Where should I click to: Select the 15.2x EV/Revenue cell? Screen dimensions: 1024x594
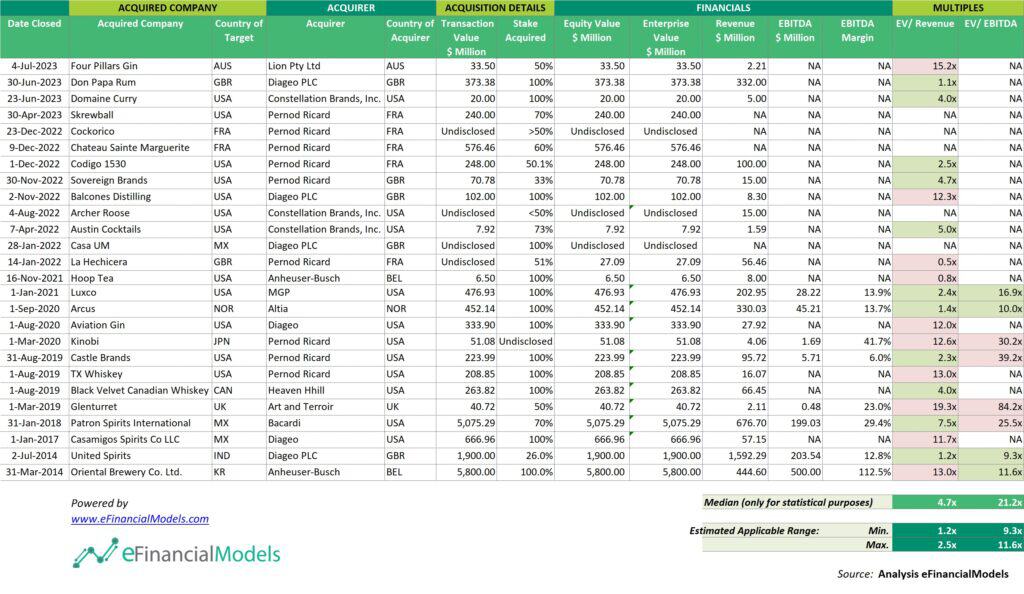point(925,66)
